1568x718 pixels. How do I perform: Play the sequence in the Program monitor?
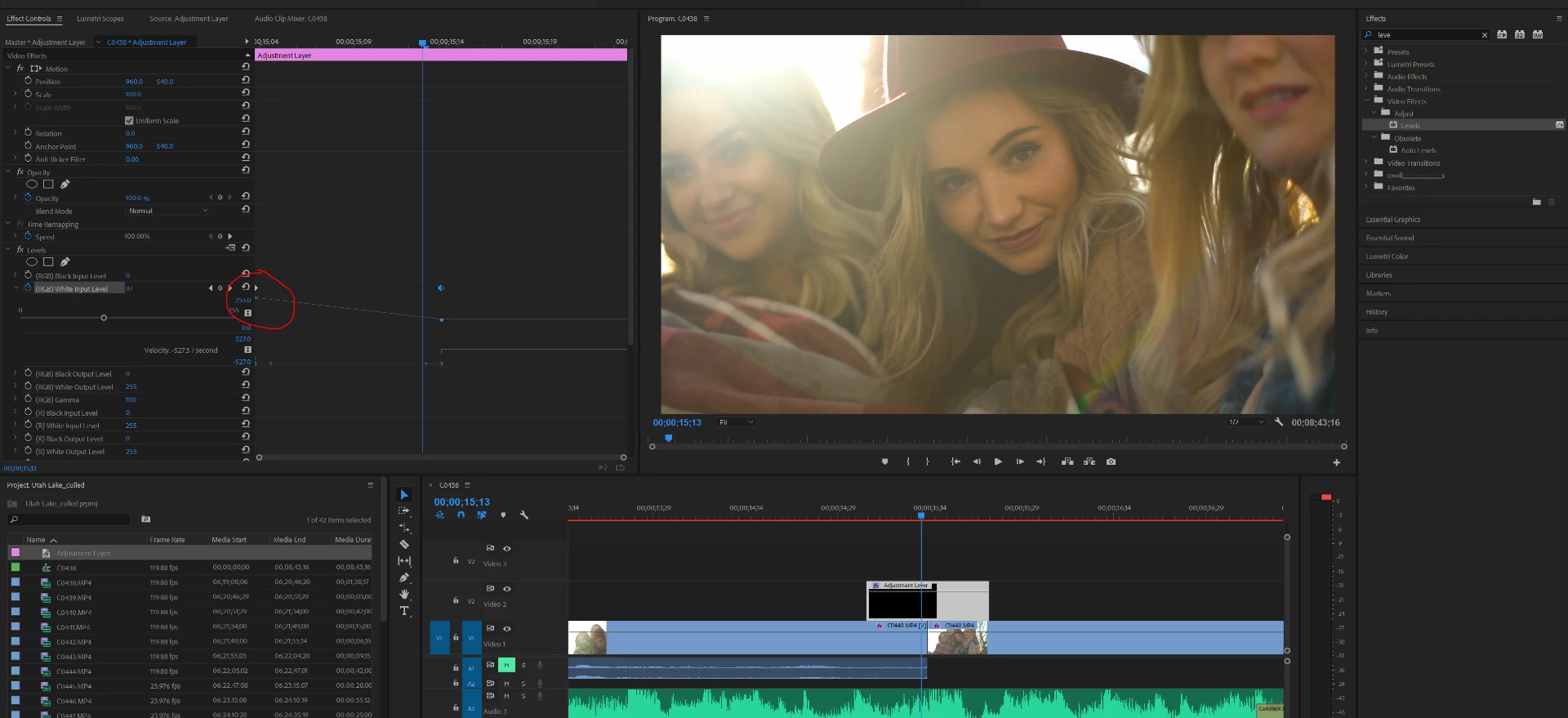coord(998,462)
